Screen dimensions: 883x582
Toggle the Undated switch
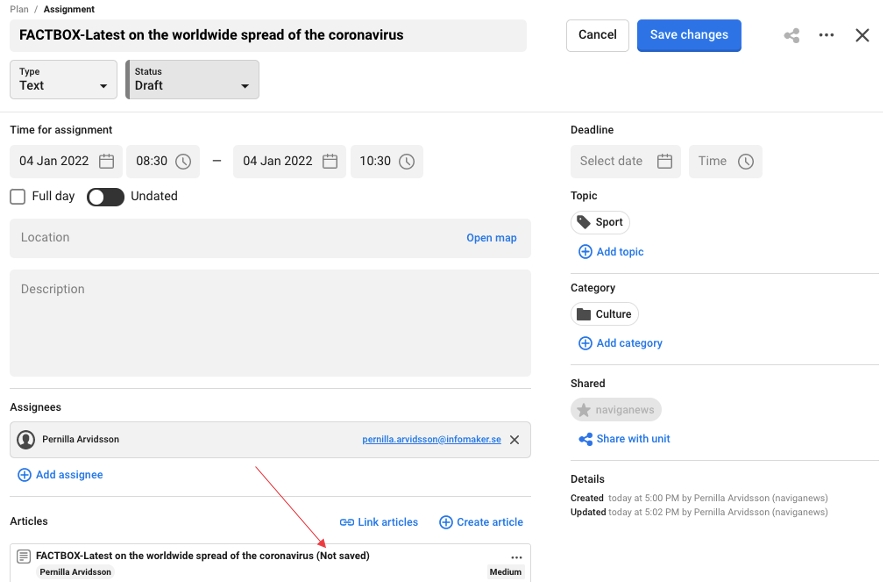click(105, 197)
